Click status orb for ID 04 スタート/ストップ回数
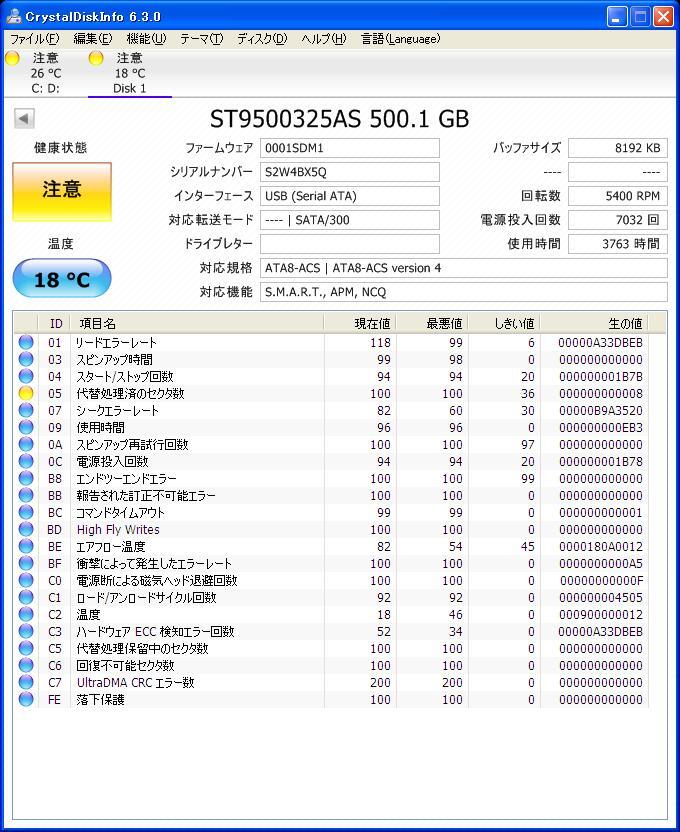This screenshot has height=832, width=680. click(x=26, y=376)
